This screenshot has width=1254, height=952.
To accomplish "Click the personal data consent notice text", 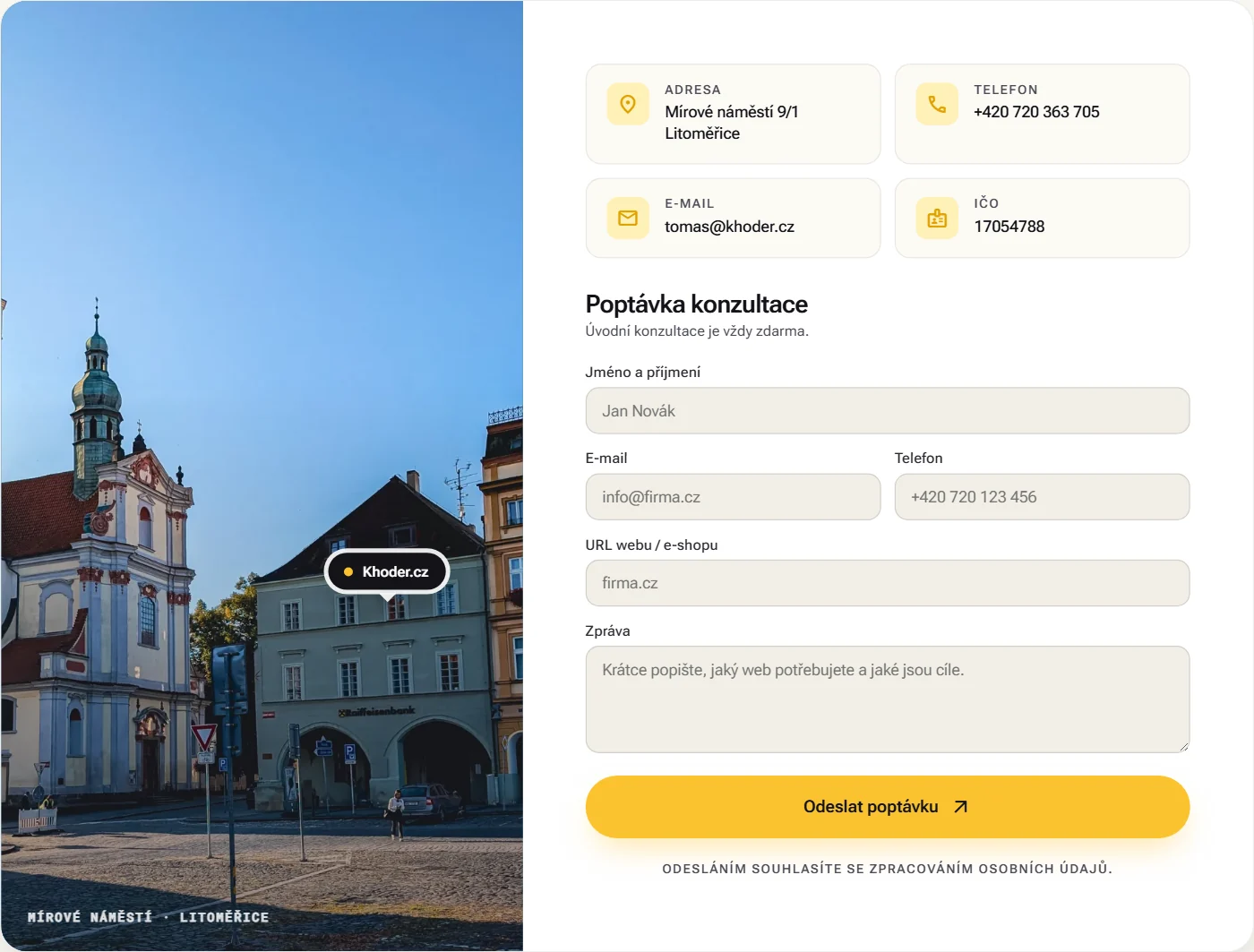I will (888, 869).
